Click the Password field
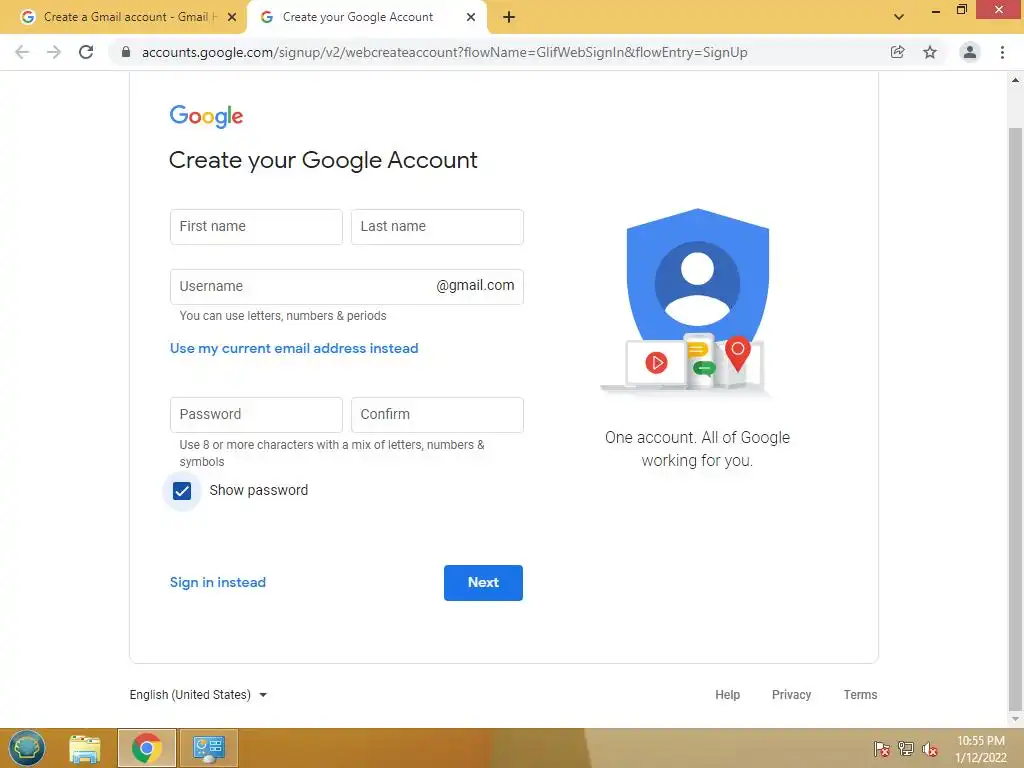The width and height of the screenshot is (1024, 768). [256, 415]
